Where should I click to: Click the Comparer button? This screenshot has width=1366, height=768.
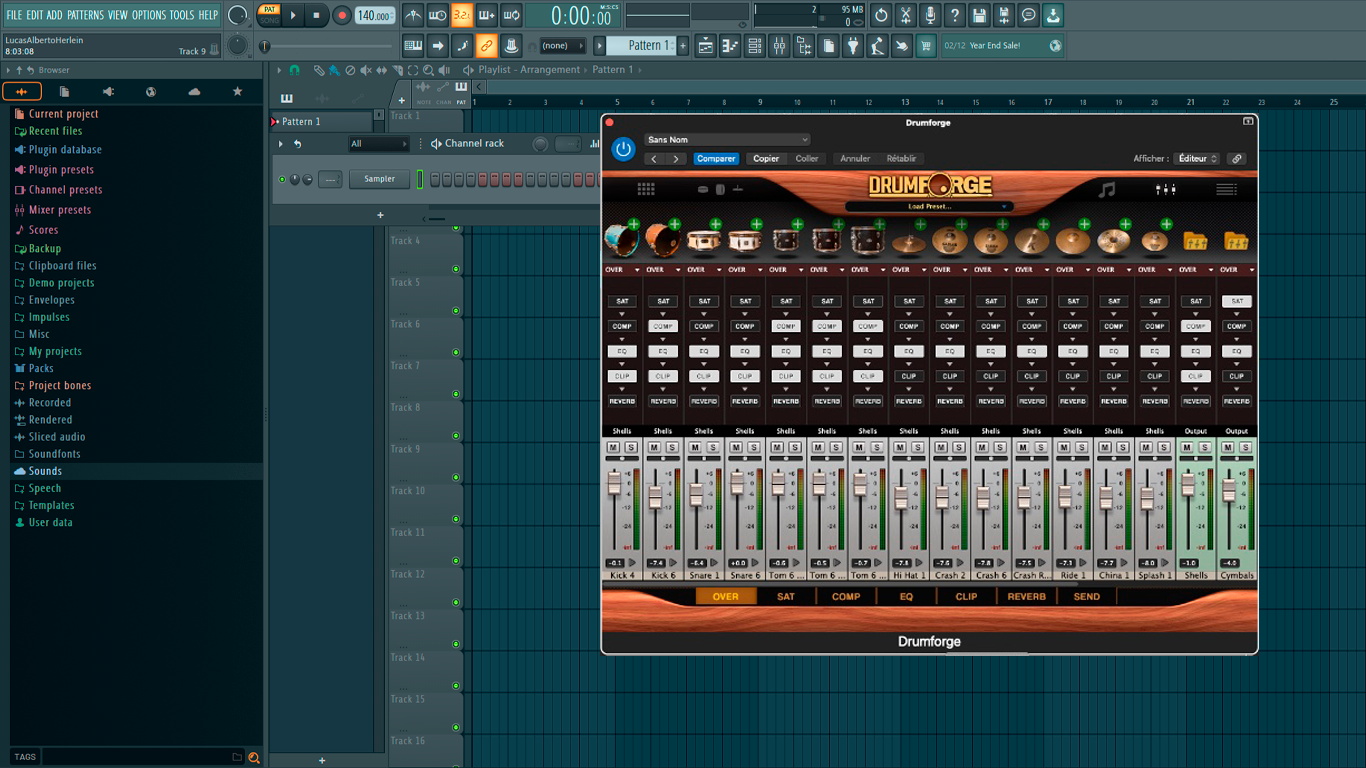click(x=716, y=159)
